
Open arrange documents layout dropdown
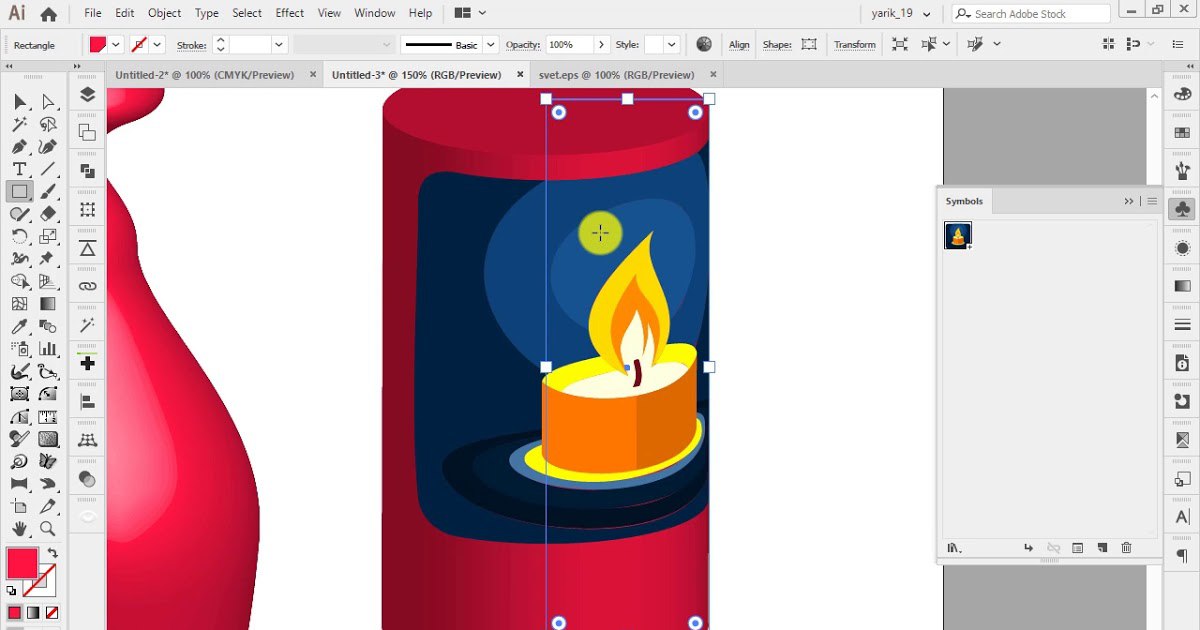tap(470, 13)
